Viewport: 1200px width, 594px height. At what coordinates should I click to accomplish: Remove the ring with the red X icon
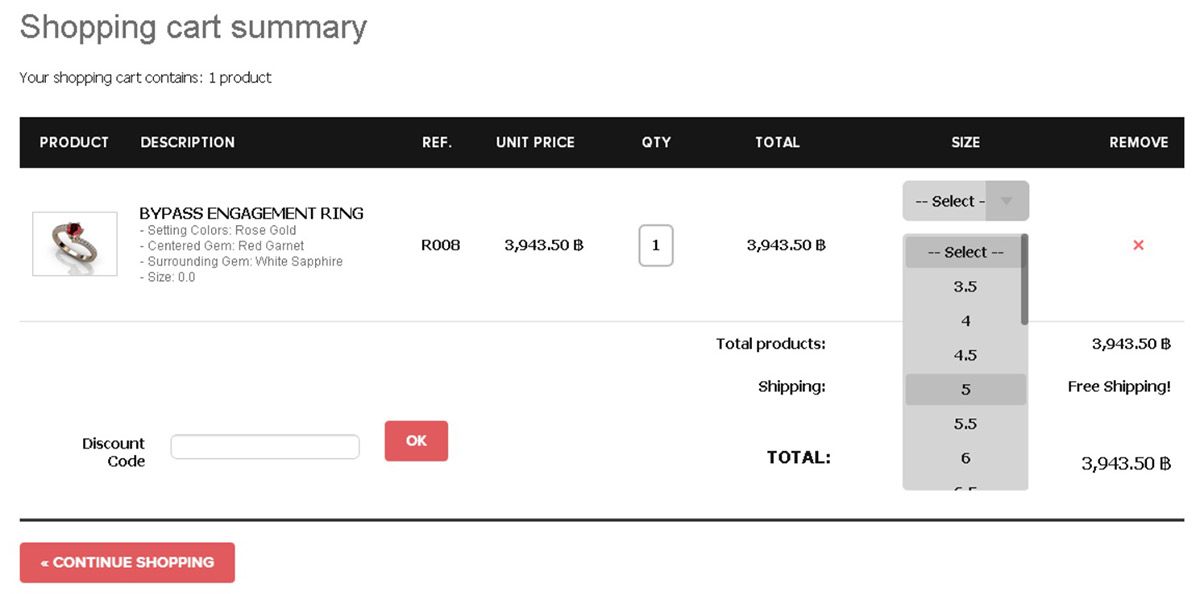tap(1138, 245)
